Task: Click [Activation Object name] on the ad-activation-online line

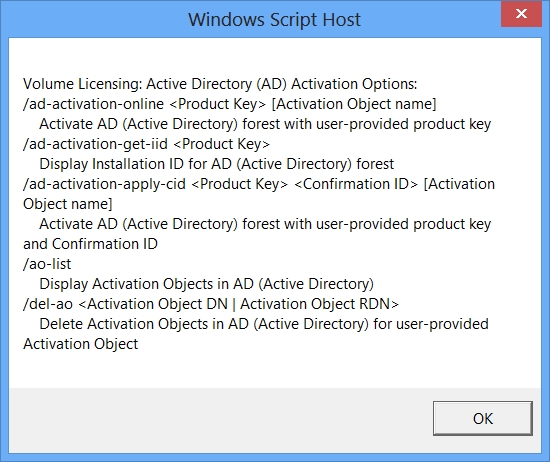Action: (354, 104)
